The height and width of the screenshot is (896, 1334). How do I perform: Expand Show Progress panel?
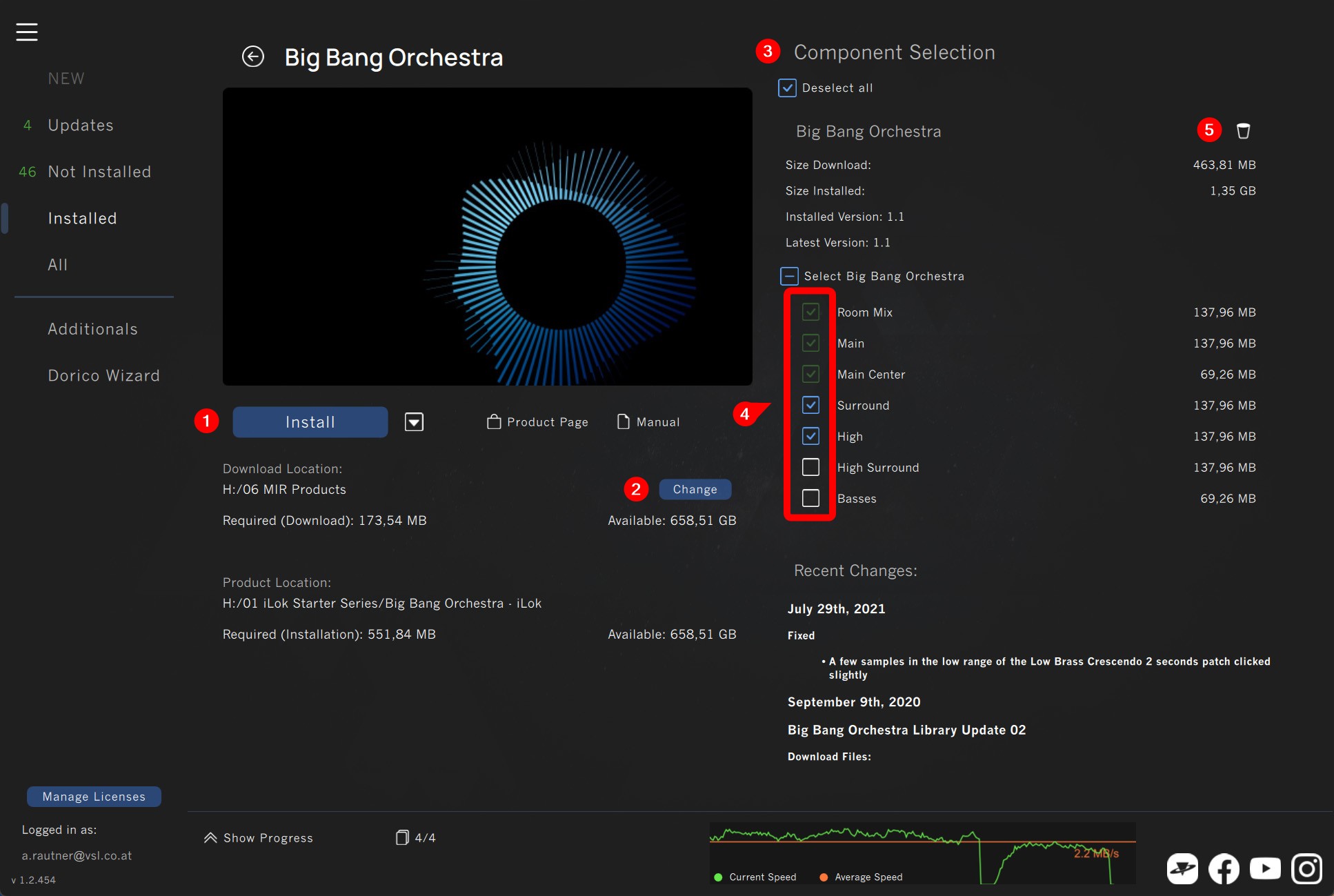(259, 838)
